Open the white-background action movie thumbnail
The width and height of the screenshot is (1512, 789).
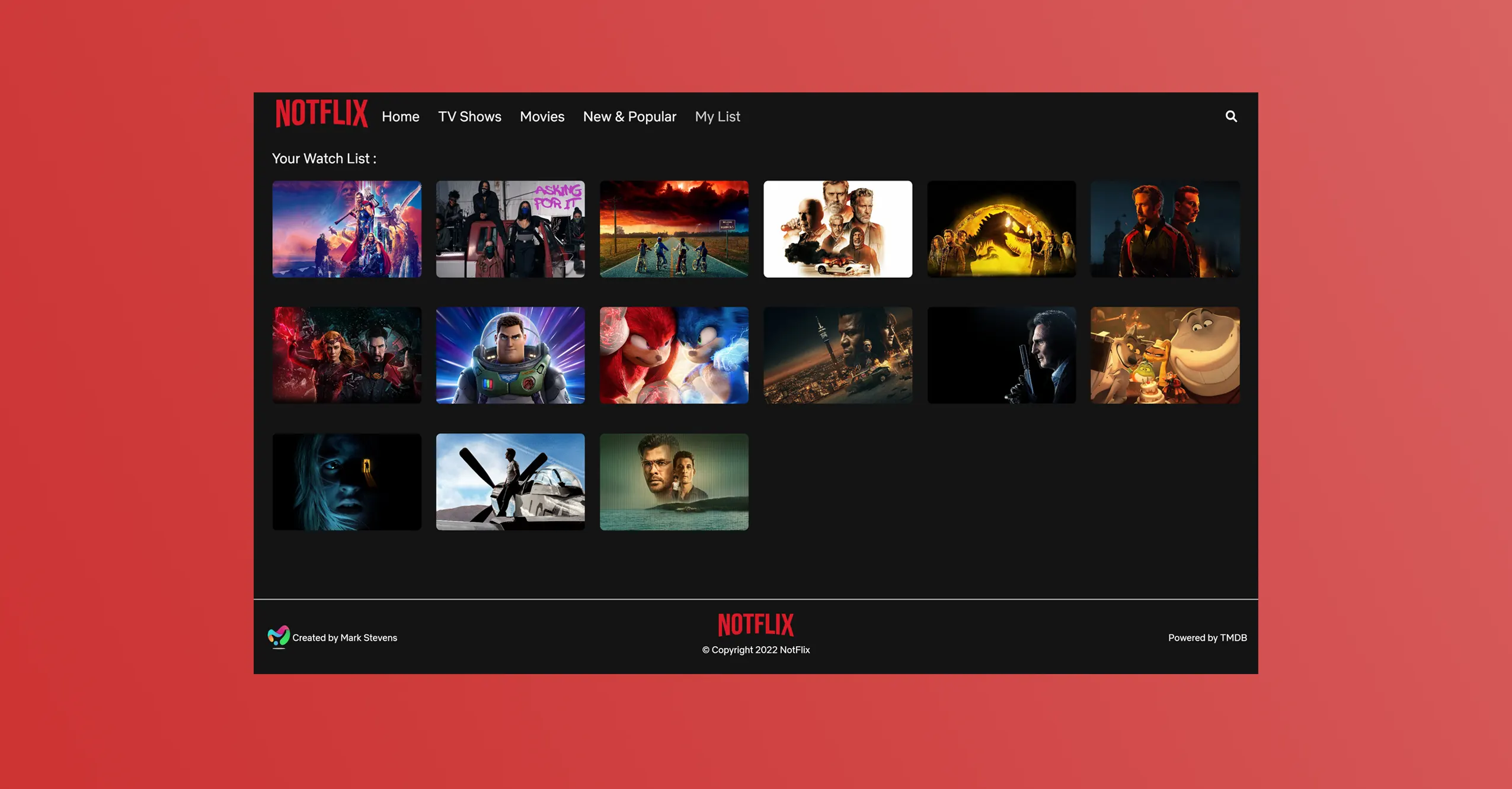pyautogui.click(x=837, y=229)
